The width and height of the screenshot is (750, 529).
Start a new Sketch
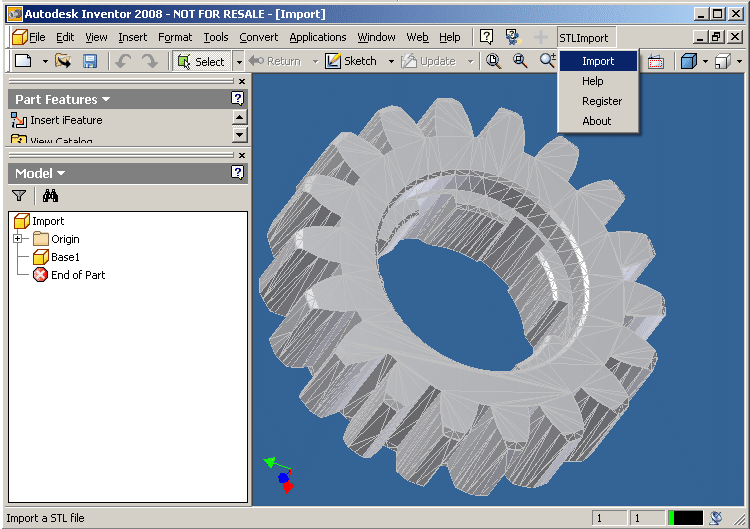[x=352, y=61]
